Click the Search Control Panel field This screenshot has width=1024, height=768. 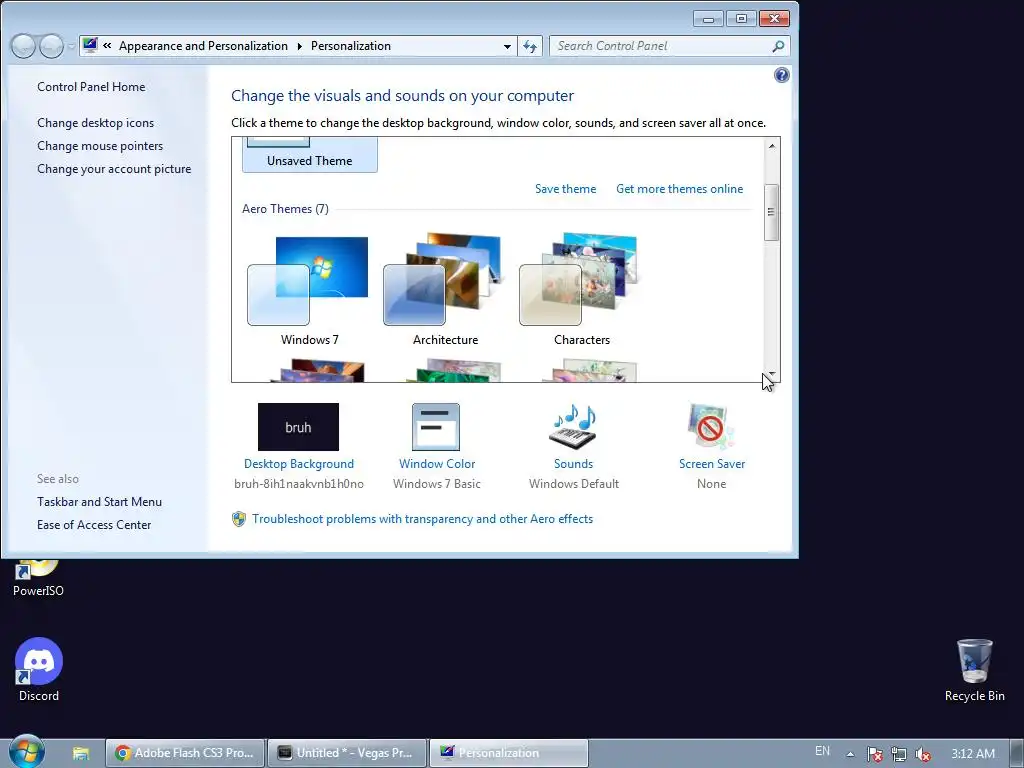click(x=670, y=46)
